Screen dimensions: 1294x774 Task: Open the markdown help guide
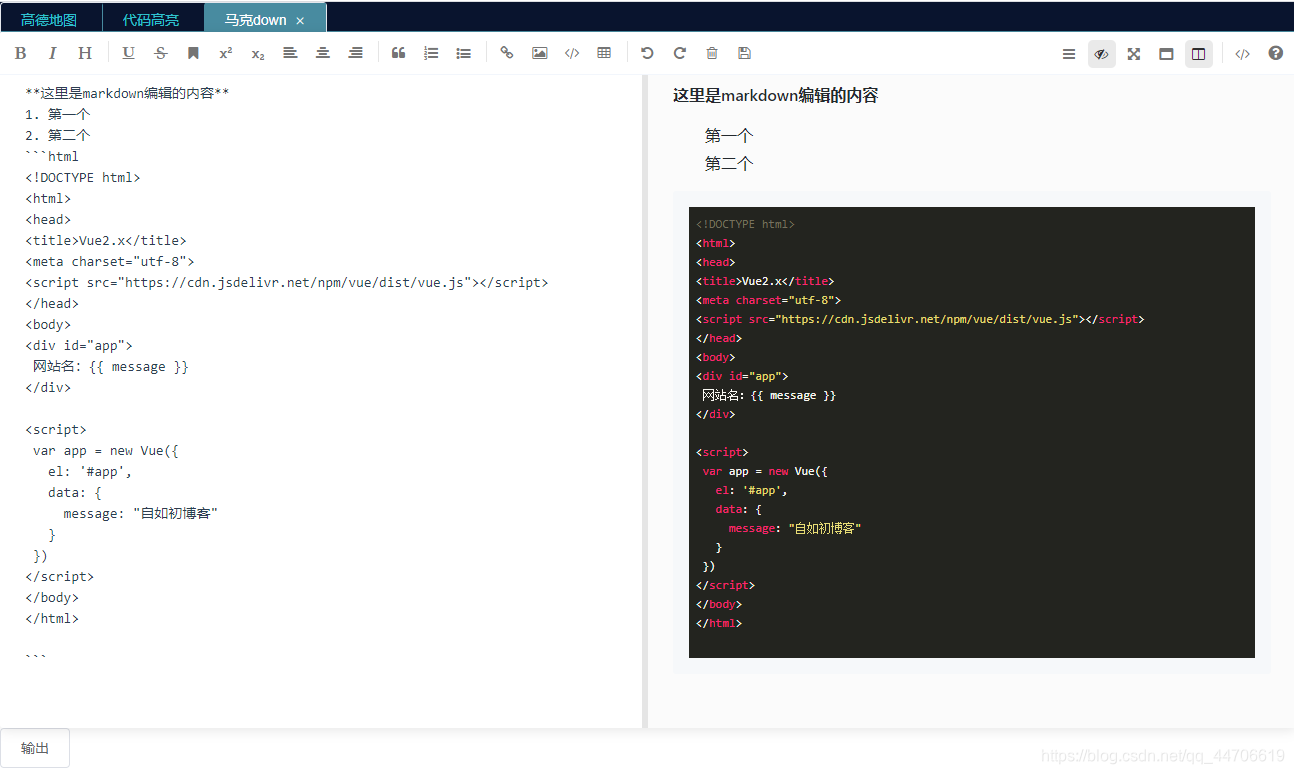(1275, 53)
